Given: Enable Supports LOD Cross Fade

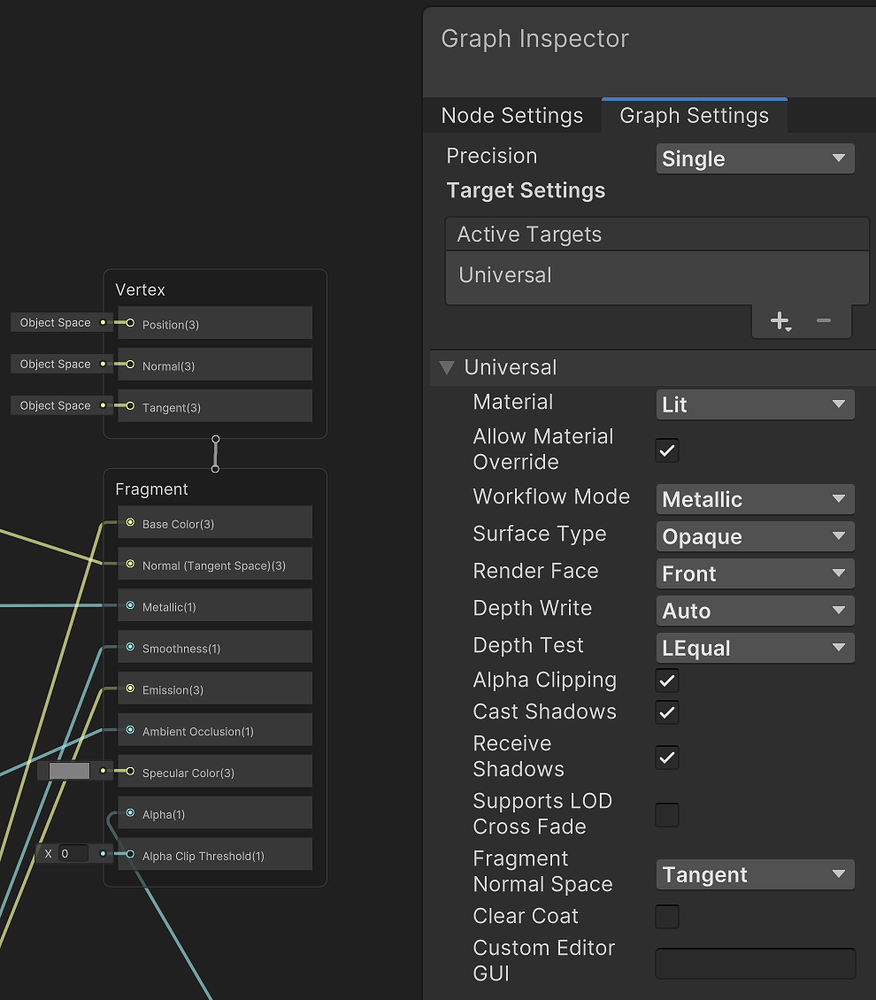Looking at the screenshot, I should (666, 815).
